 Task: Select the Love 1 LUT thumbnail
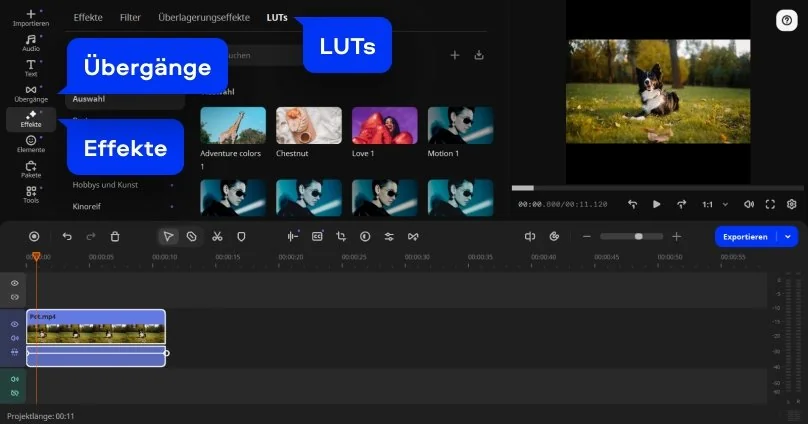pos(384,125)
